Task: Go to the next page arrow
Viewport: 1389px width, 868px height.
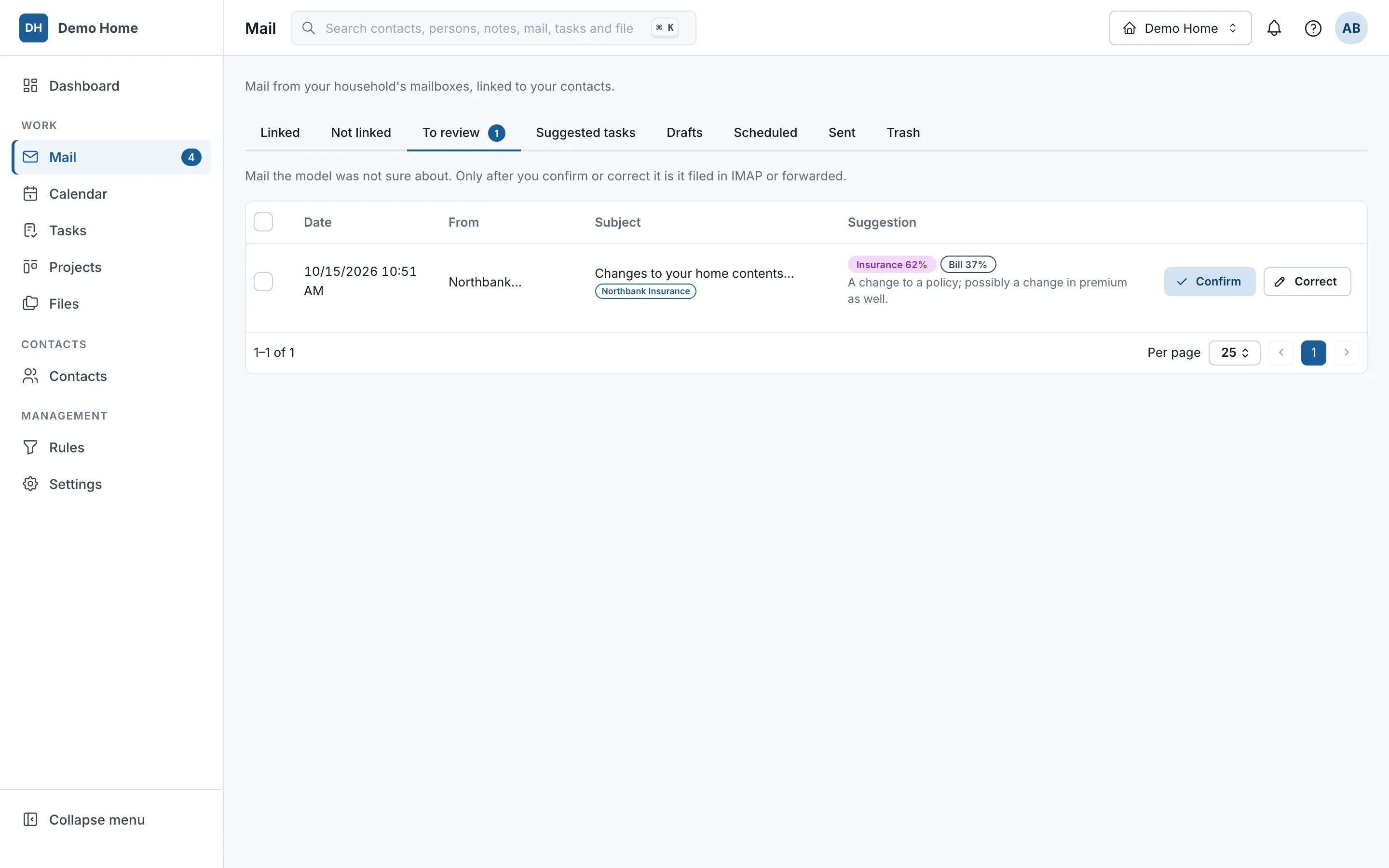Action: pyautogui.click(x=1346, y=353)
